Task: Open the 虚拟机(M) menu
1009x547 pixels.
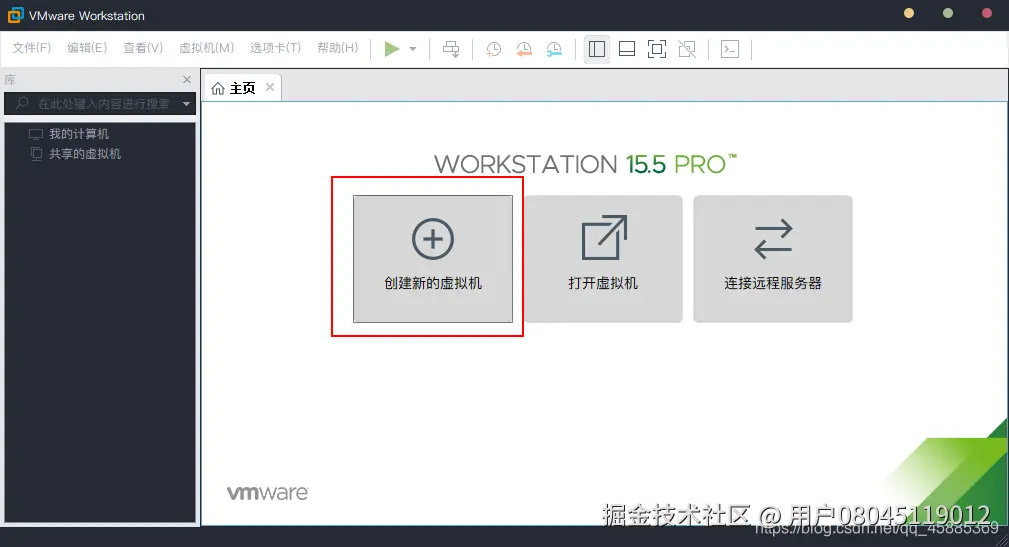Action: [206, 48]
